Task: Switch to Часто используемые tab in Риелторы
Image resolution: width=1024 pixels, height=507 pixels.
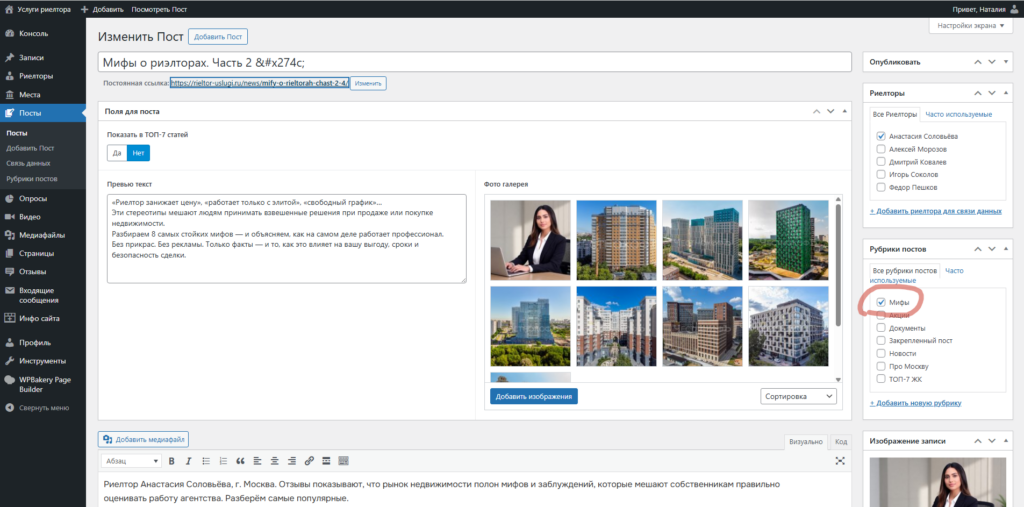Action: pos(958,114)
